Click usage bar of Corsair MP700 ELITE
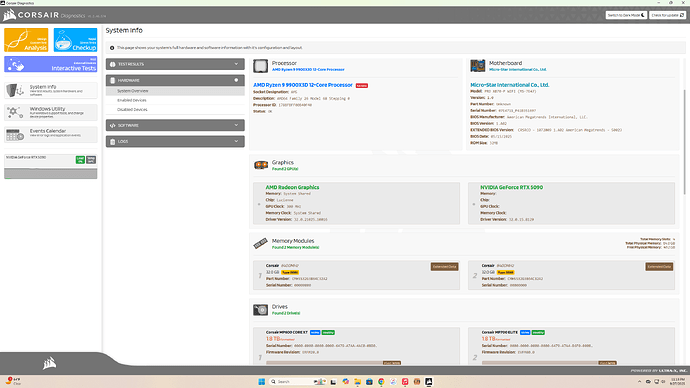 [x=549, y=363]
